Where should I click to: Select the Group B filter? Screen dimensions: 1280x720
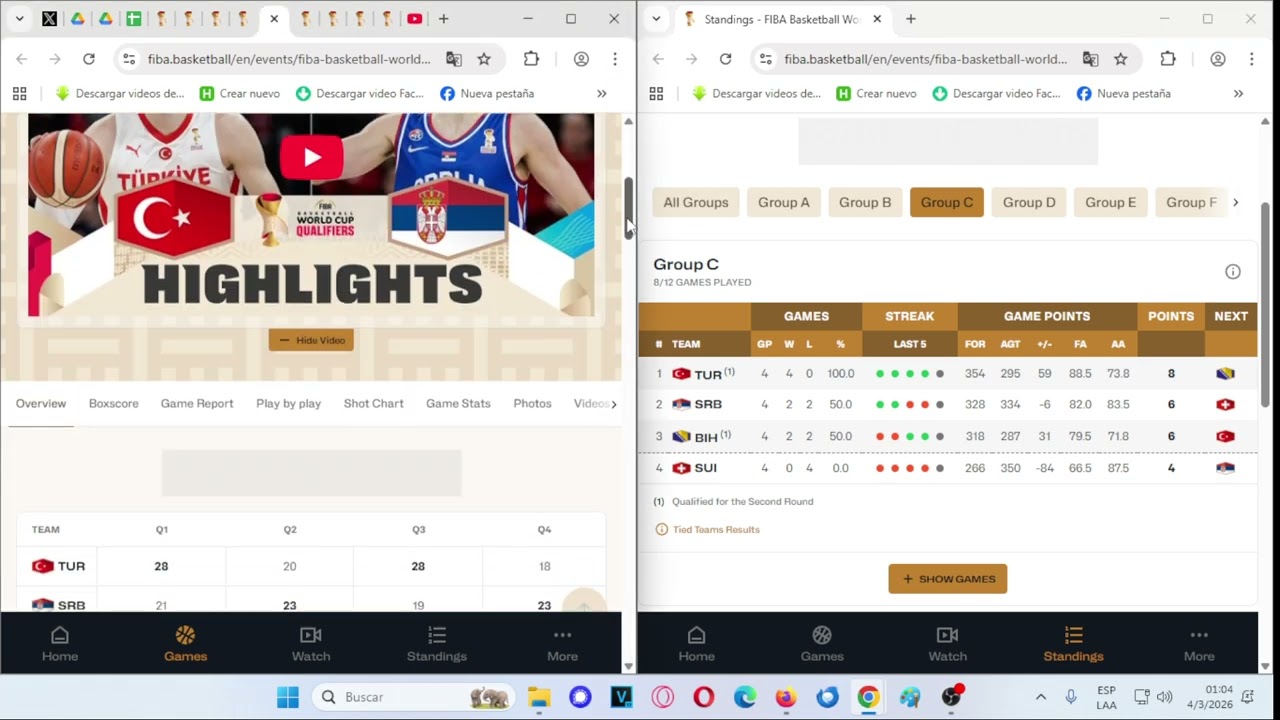pyautogui.click(x=865, y=202)
